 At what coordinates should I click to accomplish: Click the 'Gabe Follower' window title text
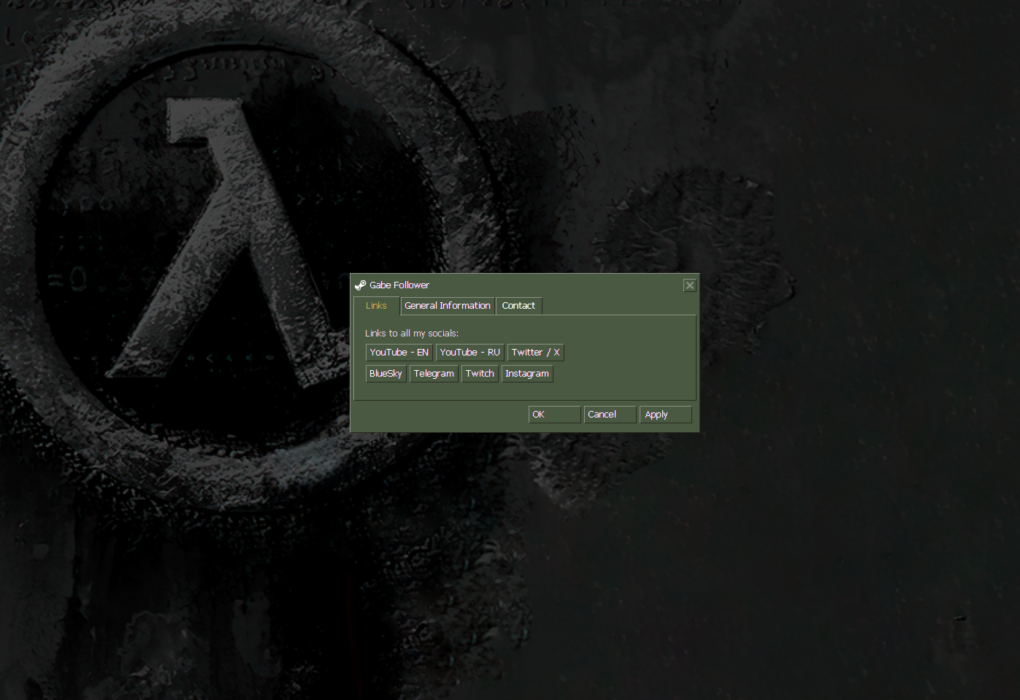point(399,285)
